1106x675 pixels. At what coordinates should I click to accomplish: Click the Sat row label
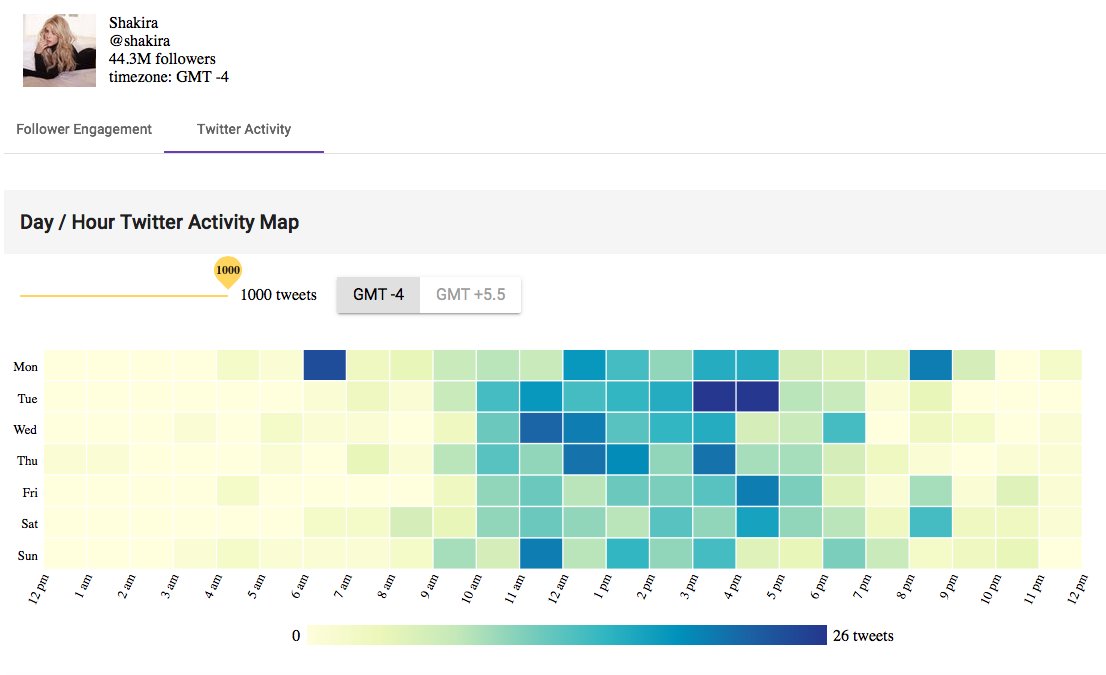[29, 523]
